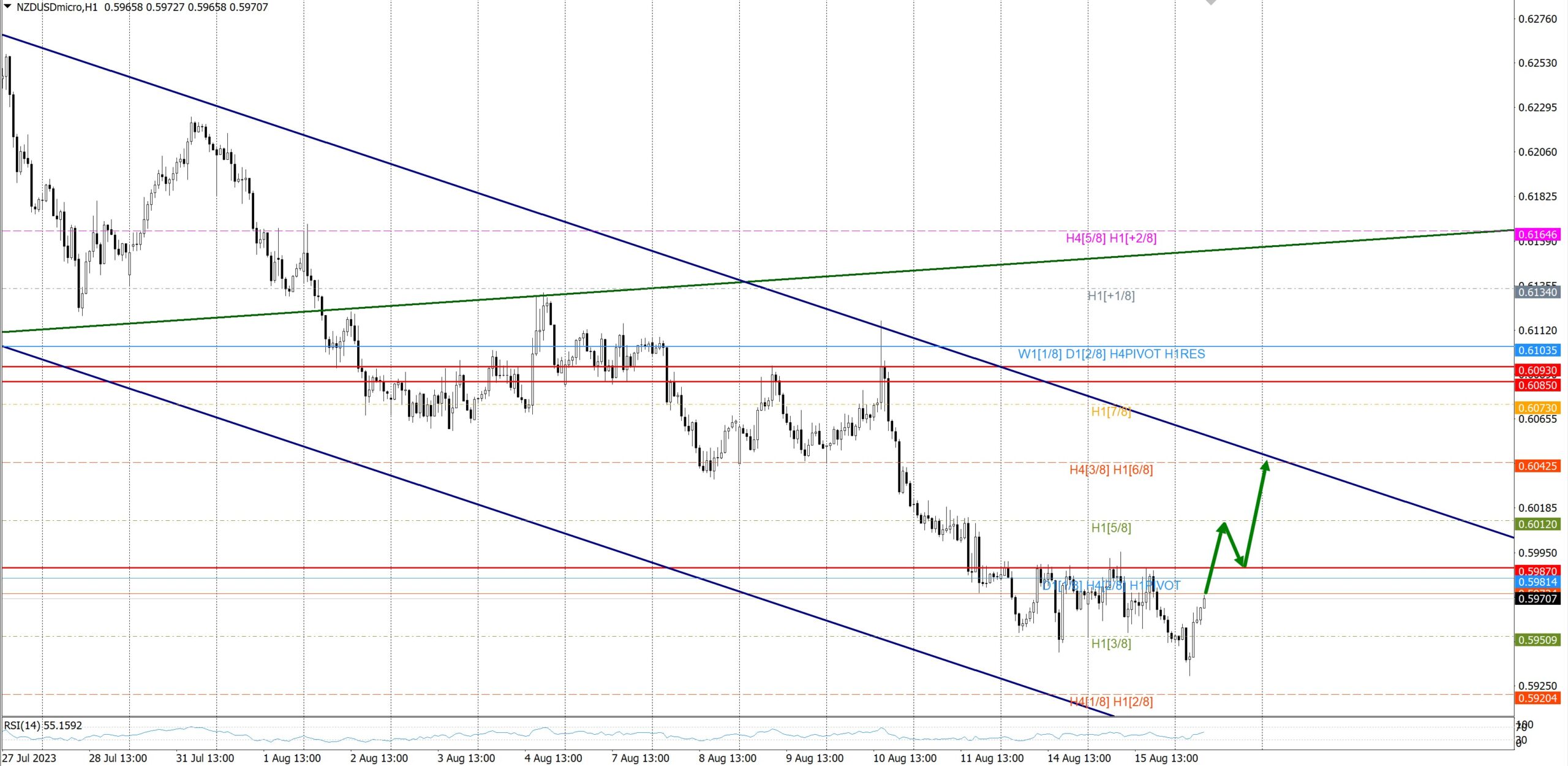Viewport: 1568px width, 766px height.
Task: Click the green 0.59509 price tag
Action: click(1537, 640)
